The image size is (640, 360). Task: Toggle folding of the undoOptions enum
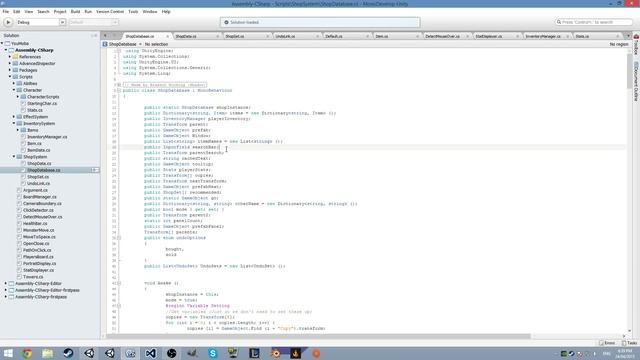click(x=119, y=238)
